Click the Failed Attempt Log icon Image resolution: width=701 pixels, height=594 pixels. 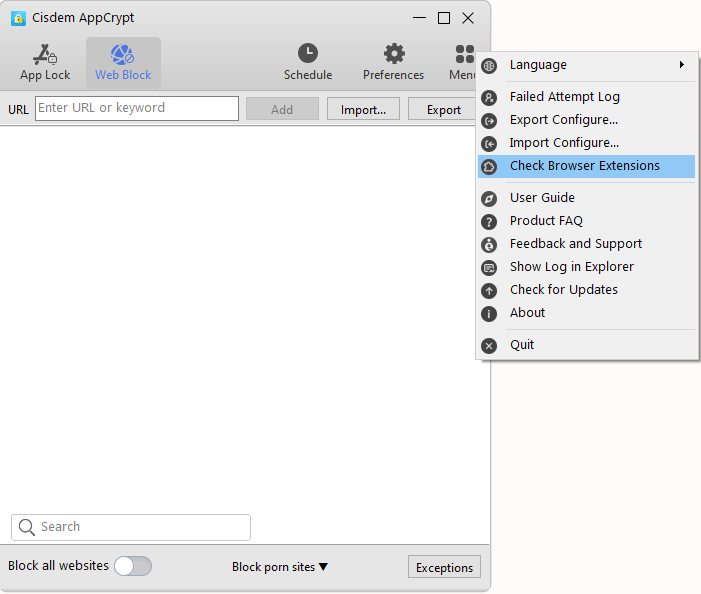coord(489,97)
